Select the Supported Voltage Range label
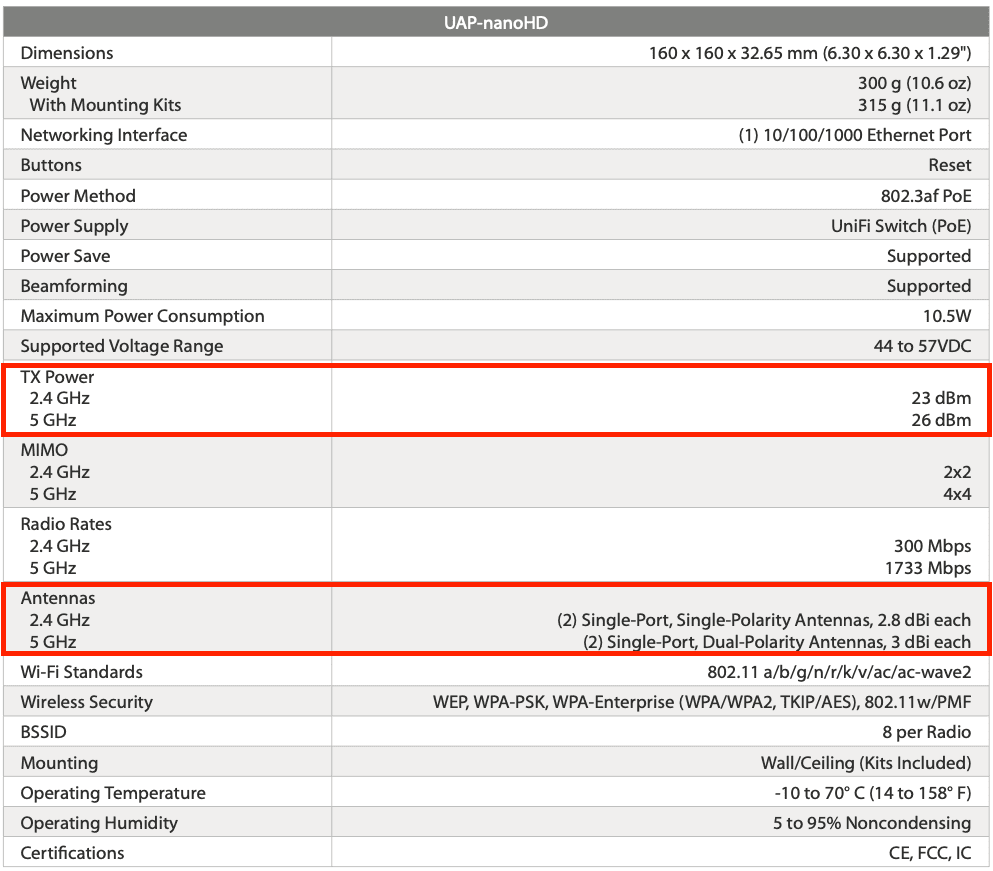This screenshot has height=871, width=993. (x=122, y=346)
